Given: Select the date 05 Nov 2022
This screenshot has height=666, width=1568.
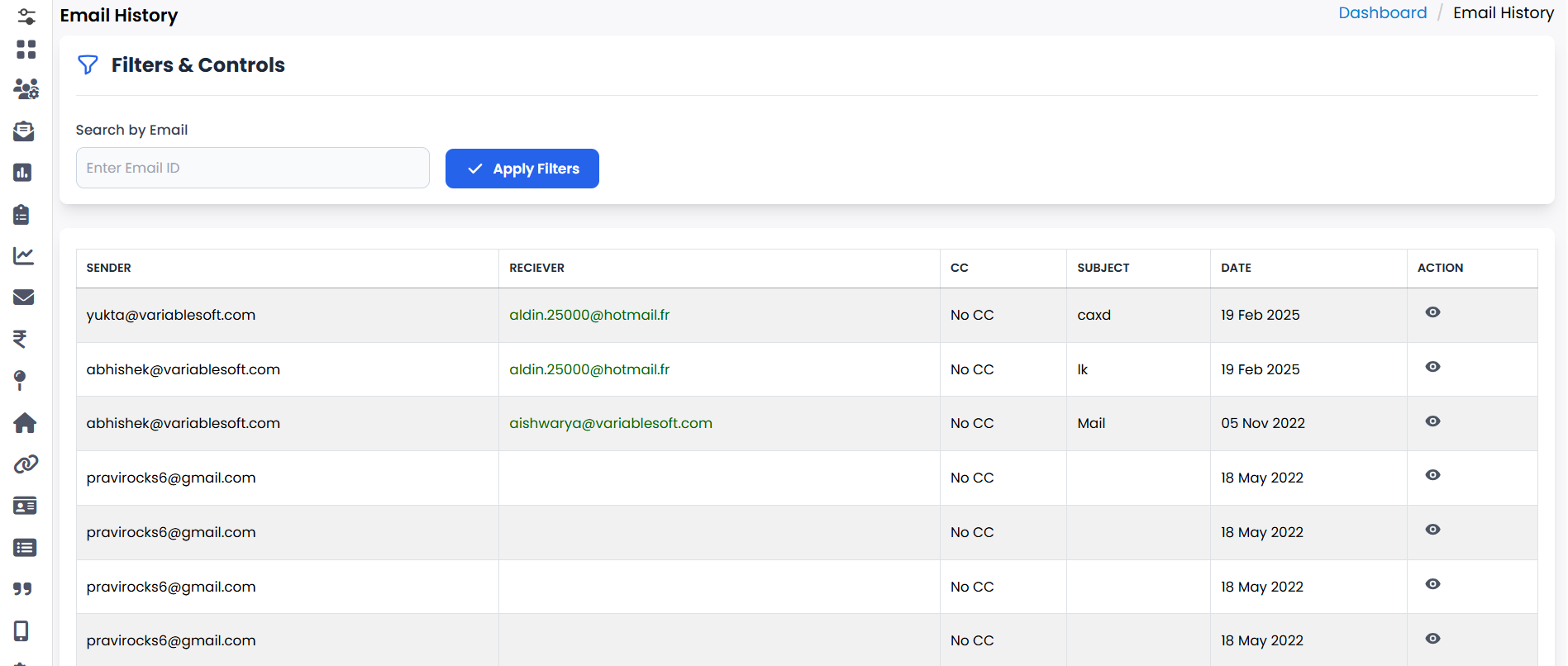Looking at the screenshot, I should (1263, 423).
